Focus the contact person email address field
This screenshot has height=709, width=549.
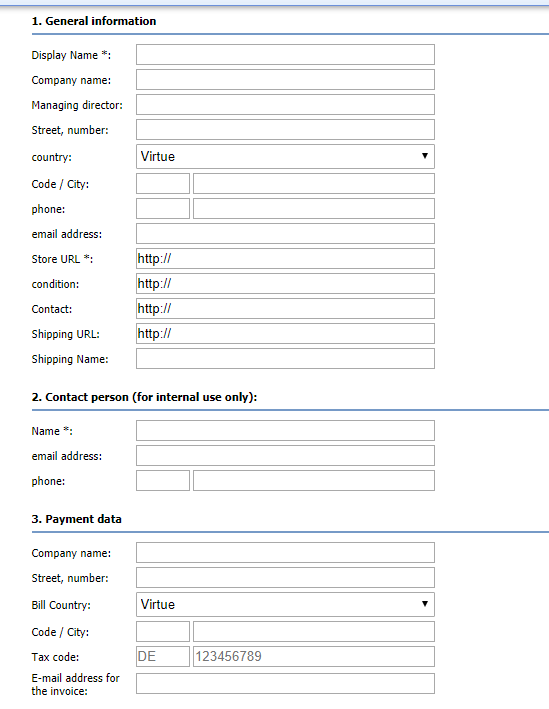(x=285, y=456)
